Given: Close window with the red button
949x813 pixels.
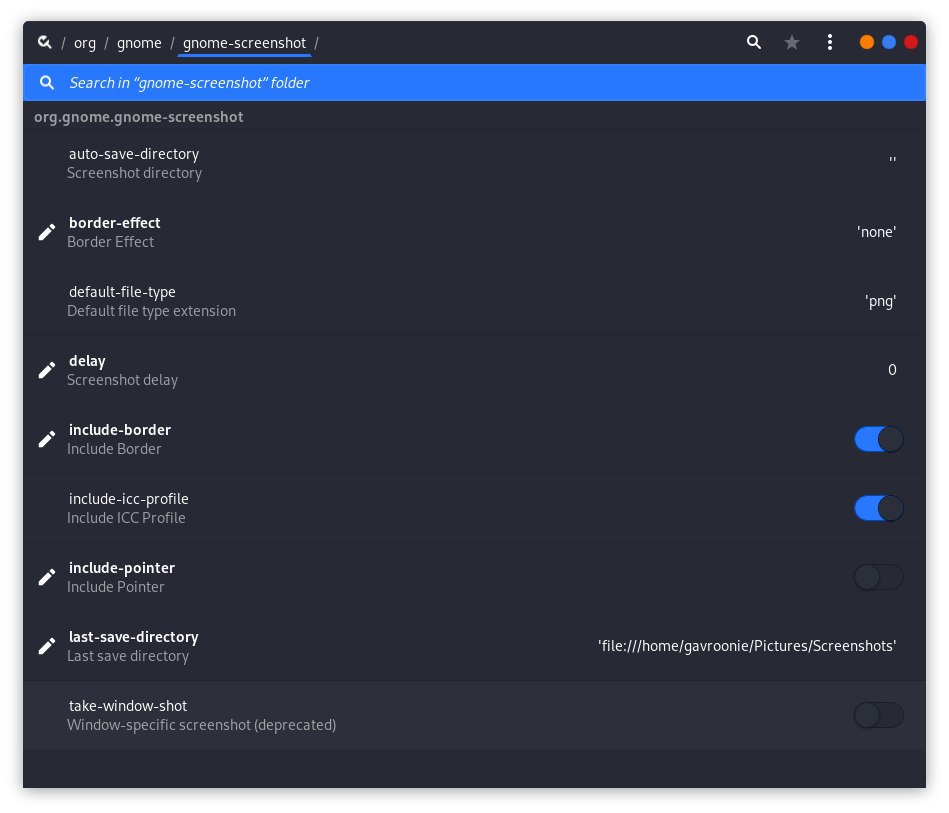Looking at the screenshot, I should click(x=911, y=42).
